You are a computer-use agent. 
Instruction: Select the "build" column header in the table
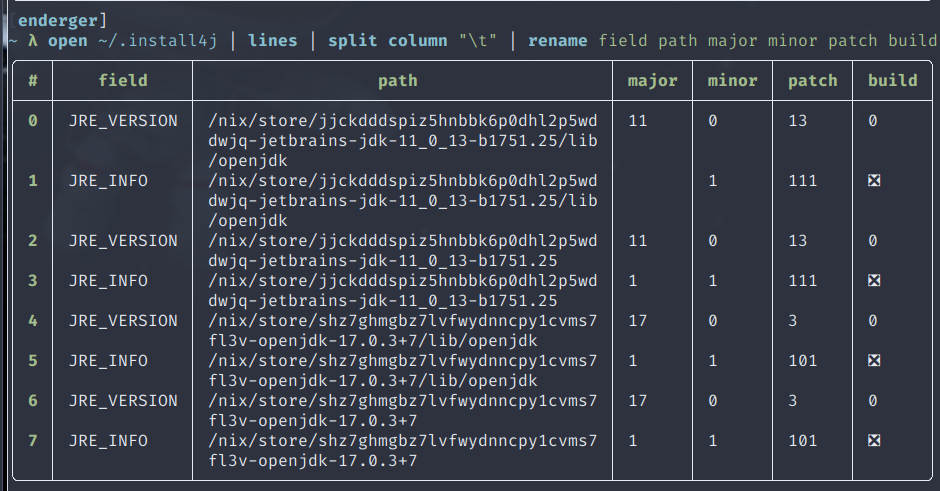pos(893,80)
